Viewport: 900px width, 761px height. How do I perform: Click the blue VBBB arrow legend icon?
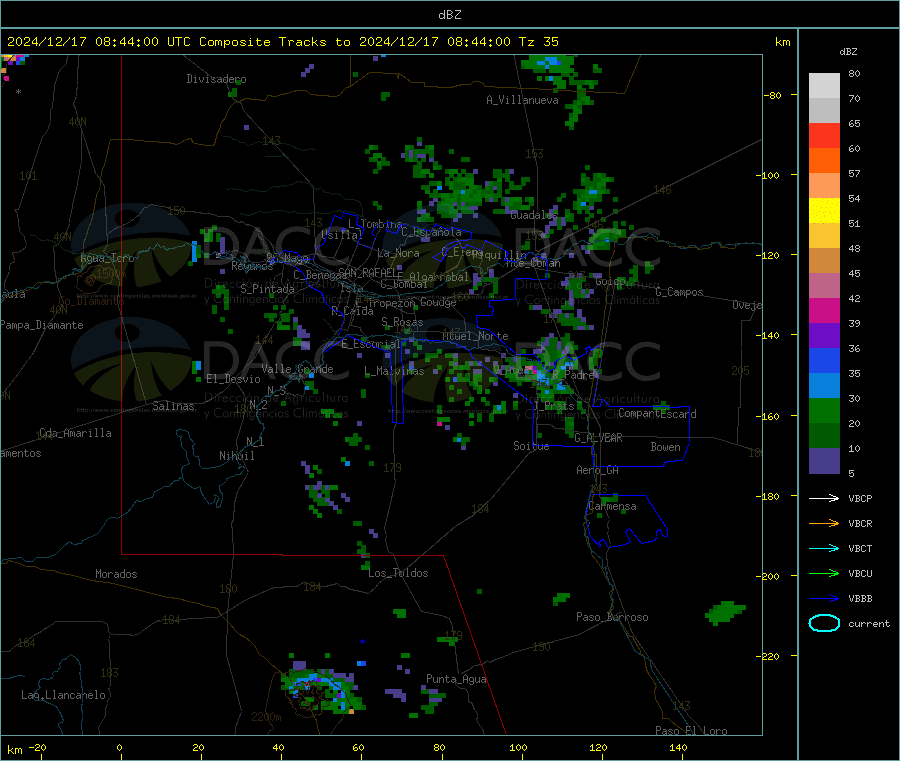[x=824, y=599]
